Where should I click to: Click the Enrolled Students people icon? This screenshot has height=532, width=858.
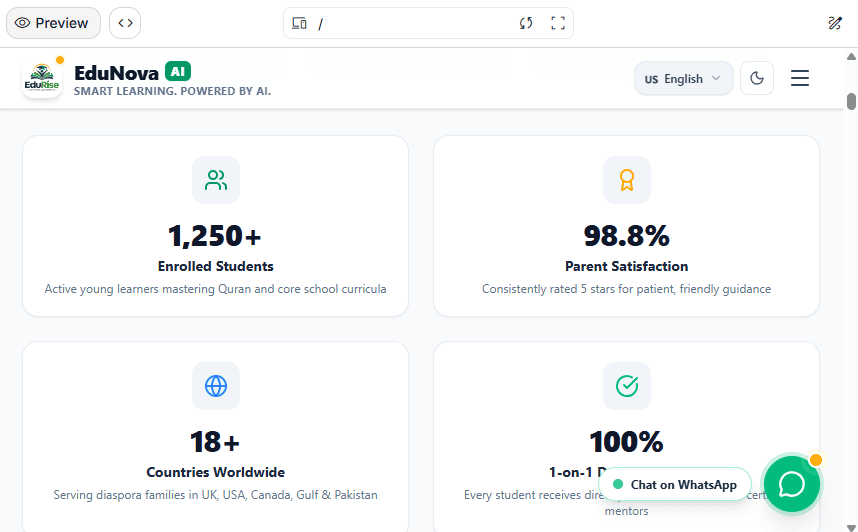point(216,180)
